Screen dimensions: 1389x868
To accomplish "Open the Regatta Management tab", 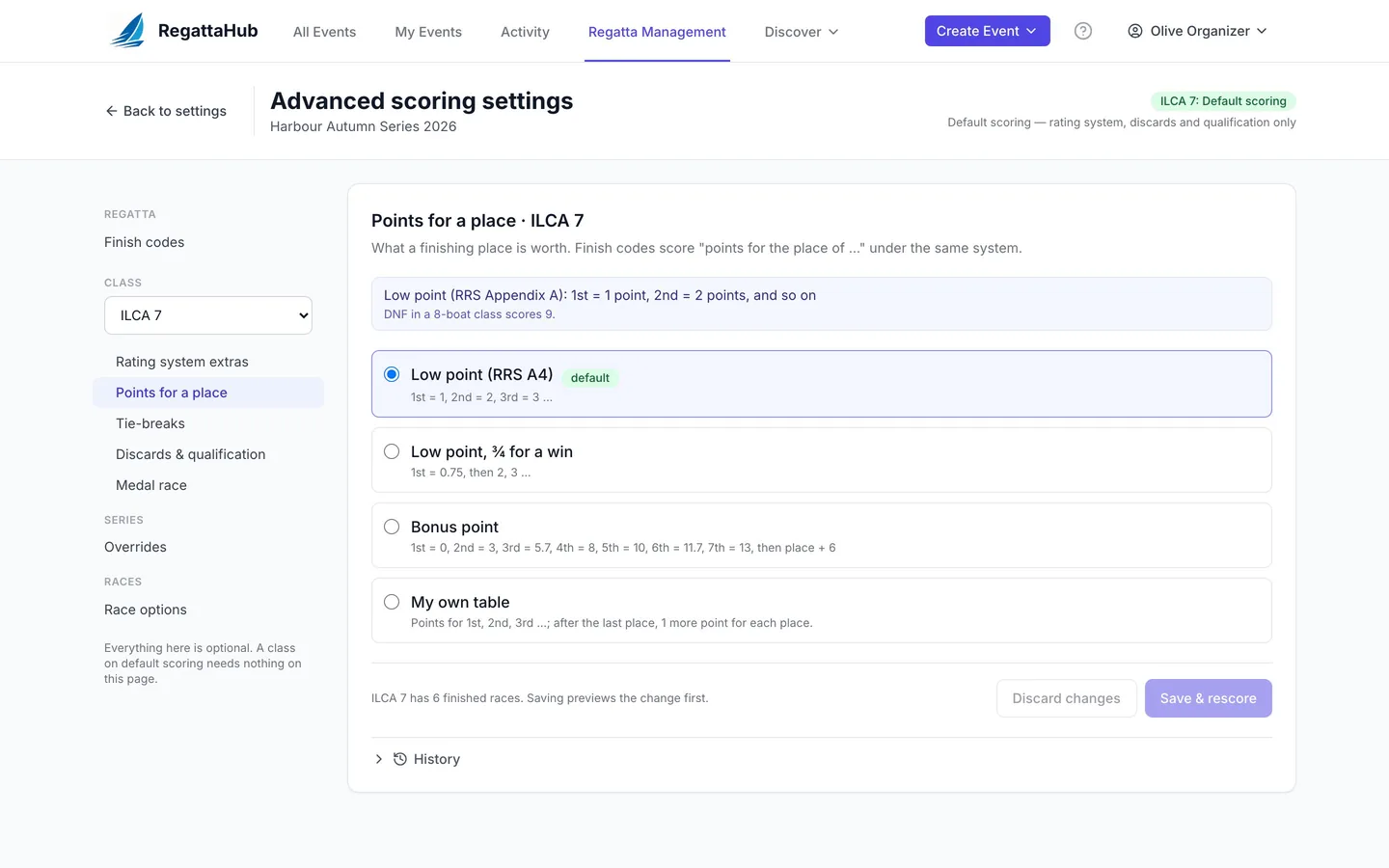I will click(x=657, y=32).
